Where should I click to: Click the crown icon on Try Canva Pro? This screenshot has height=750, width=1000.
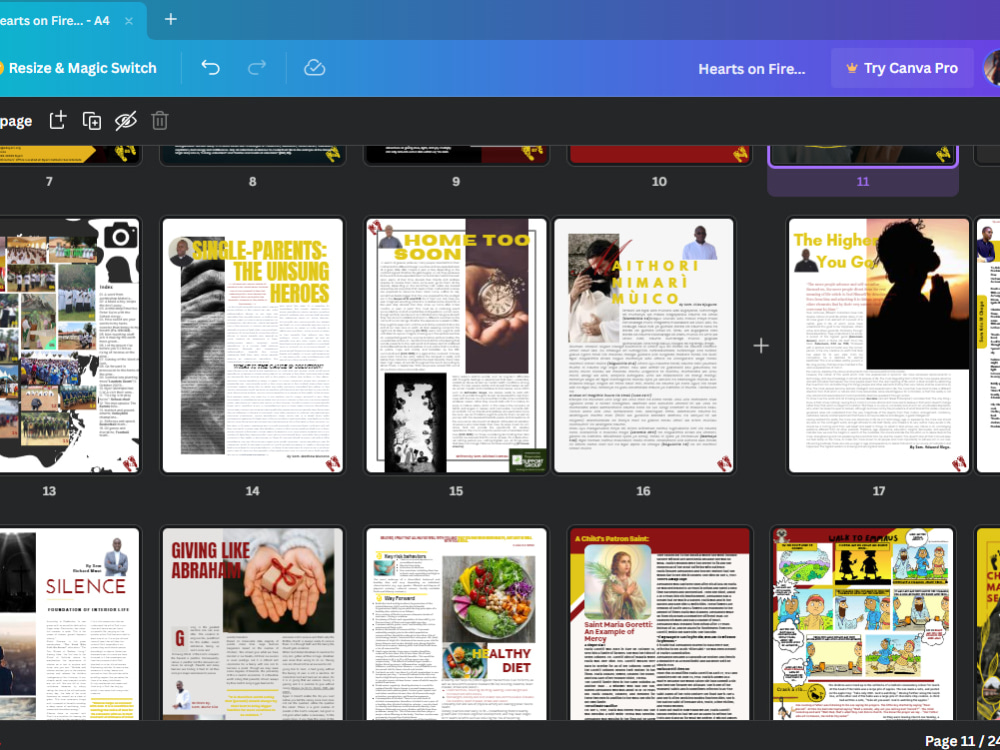pos(851,68)
